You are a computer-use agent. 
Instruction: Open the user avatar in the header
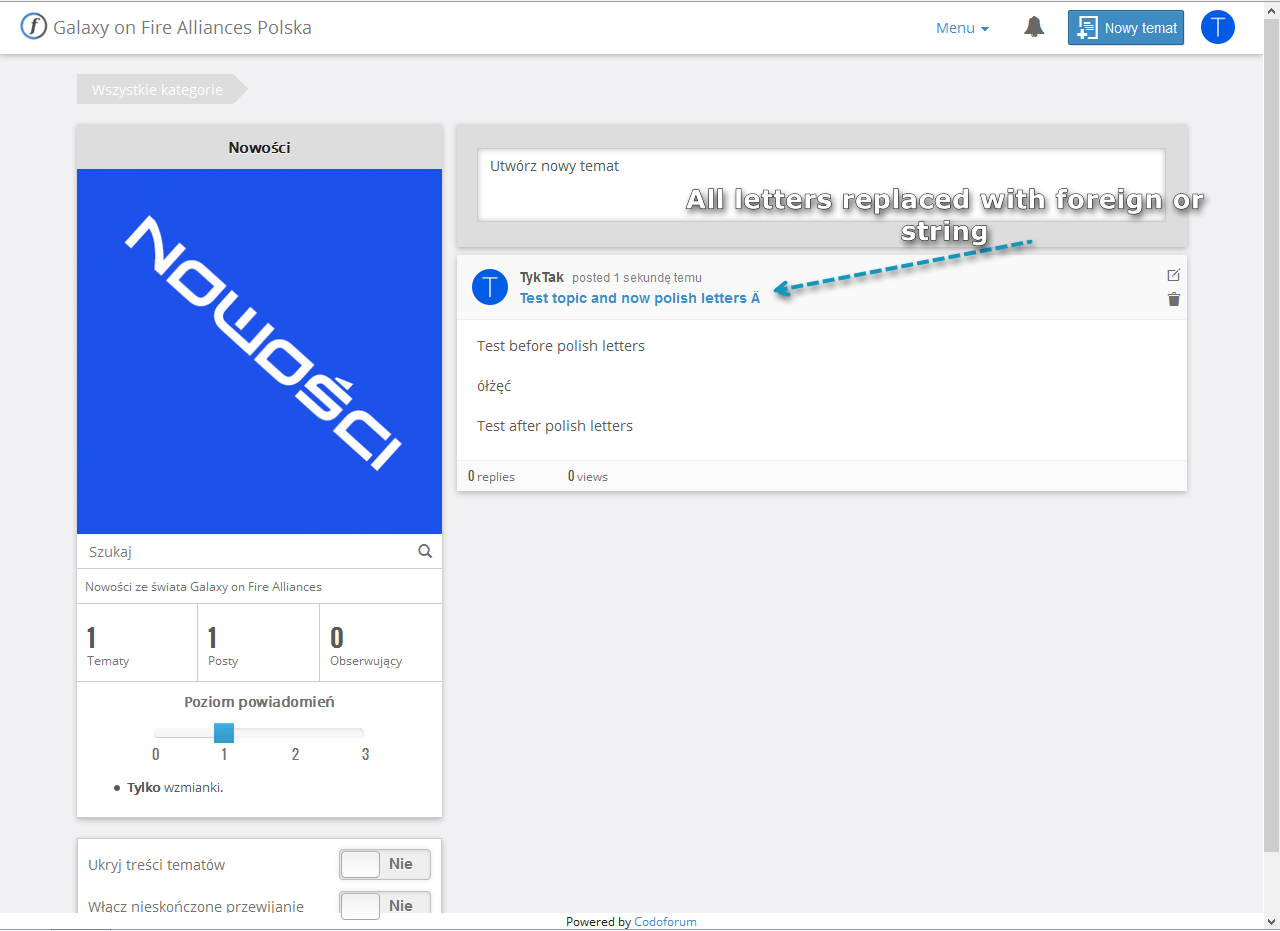point(1217,27)
